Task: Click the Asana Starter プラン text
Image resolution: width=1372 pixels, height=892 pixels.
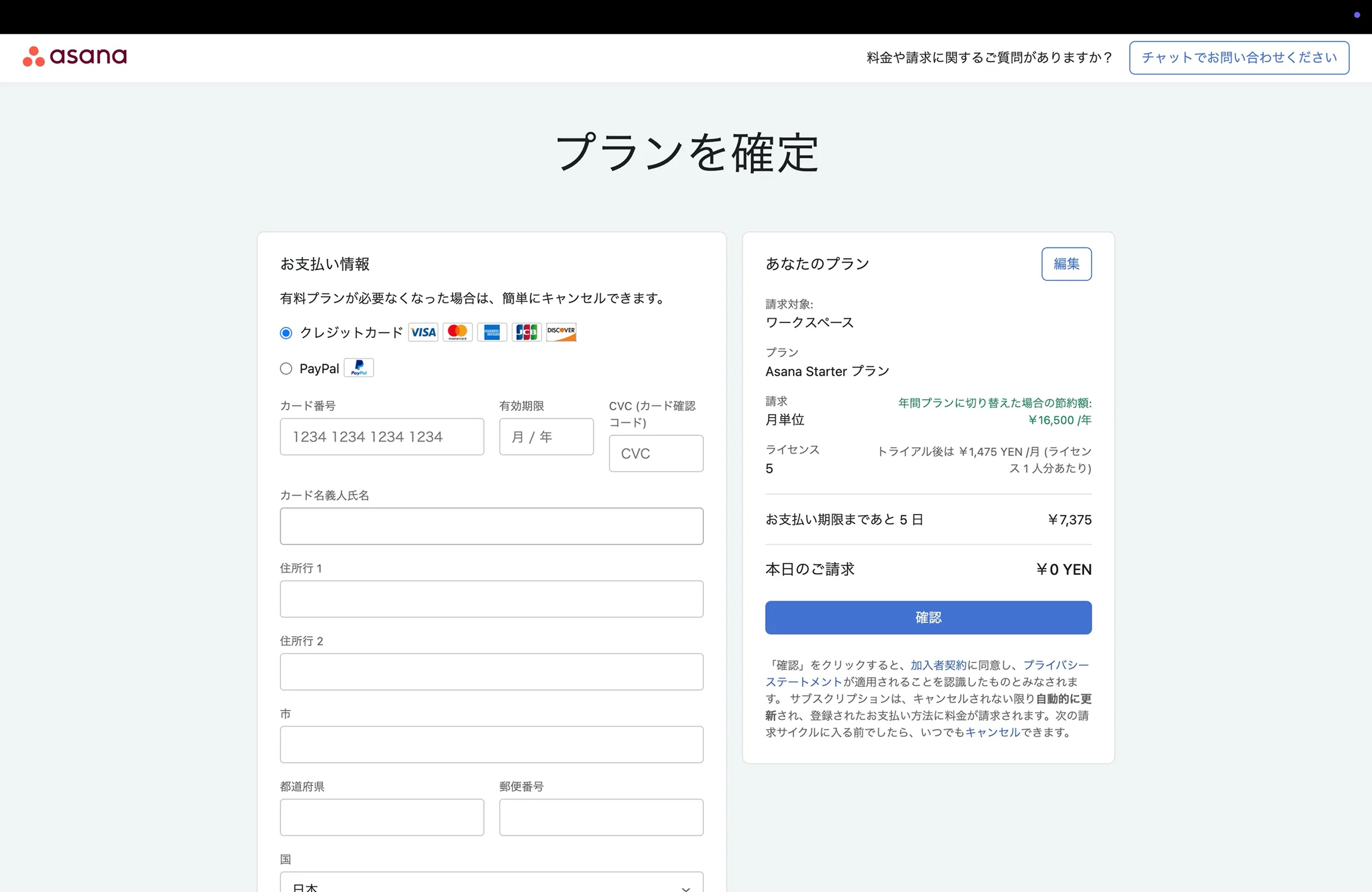Action: (827, 371)
